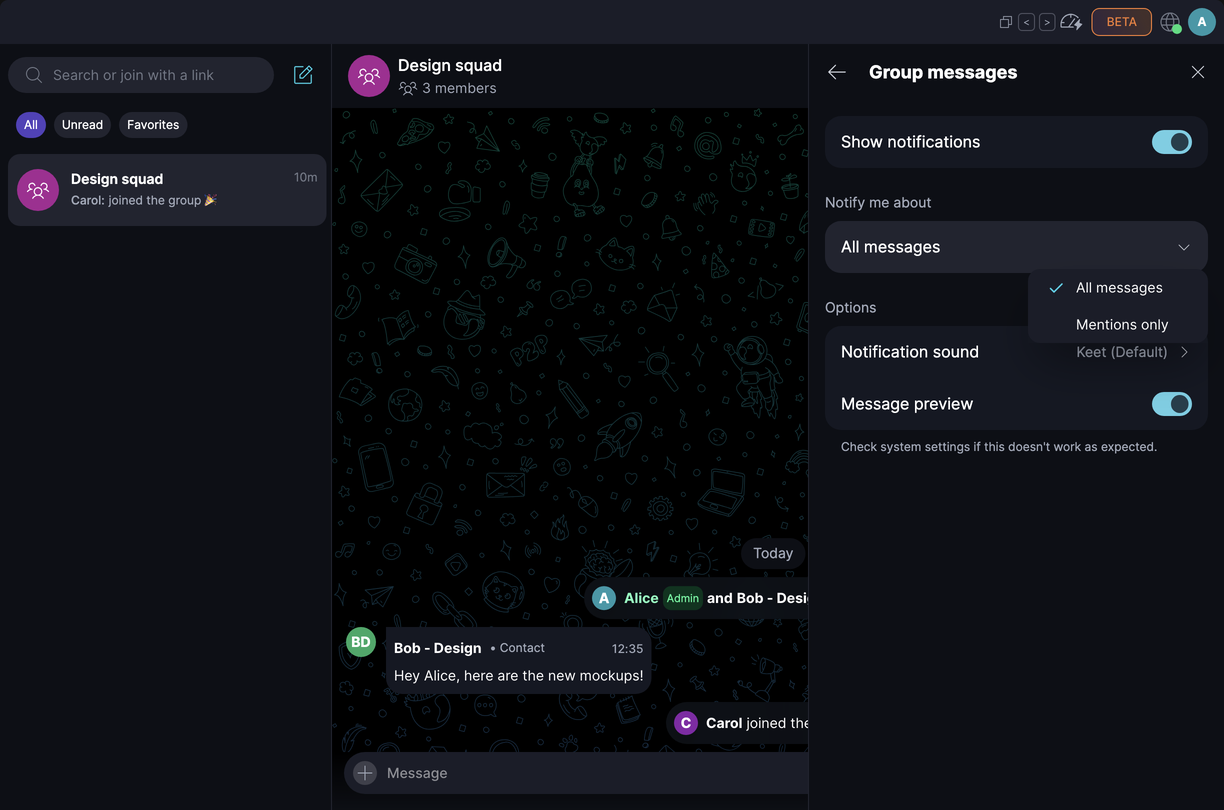The height and width of the screenshot is (810, 1224).
Task: Select the All filter tab
Action: 31,125
